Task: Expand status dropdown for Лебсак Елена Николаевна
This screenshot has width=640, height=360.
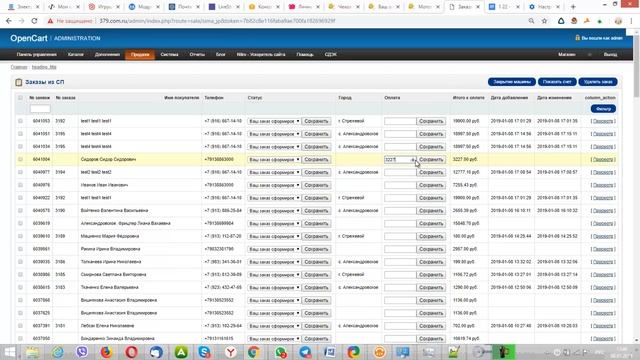Action: point(274,326)
